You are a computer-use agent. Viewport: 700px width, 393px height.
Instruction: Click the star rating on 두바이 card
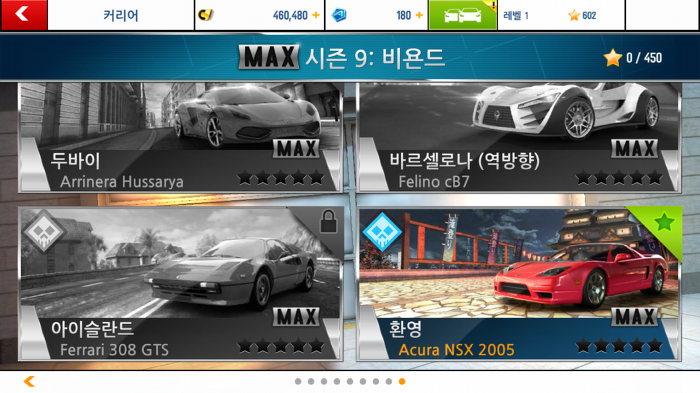point(280,178)
